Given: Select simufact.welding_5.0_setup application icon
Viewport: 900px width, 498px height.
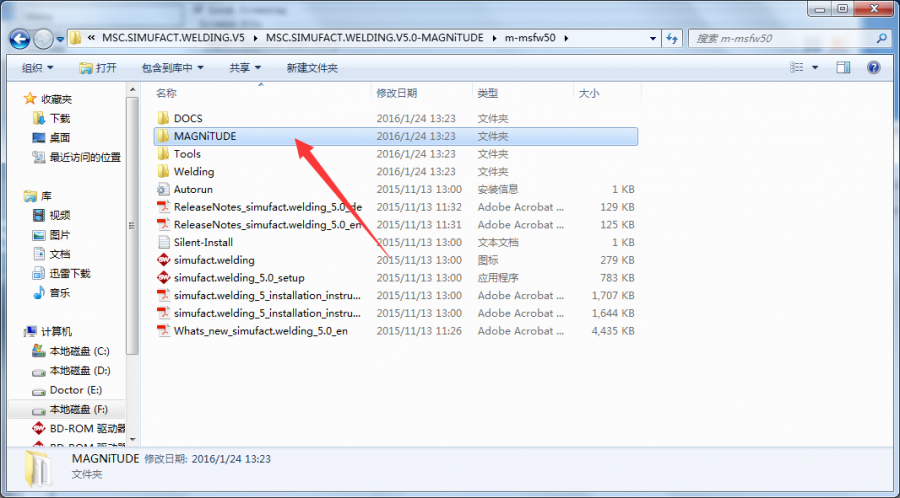Looking at the screenshot, I should point(164,278).
